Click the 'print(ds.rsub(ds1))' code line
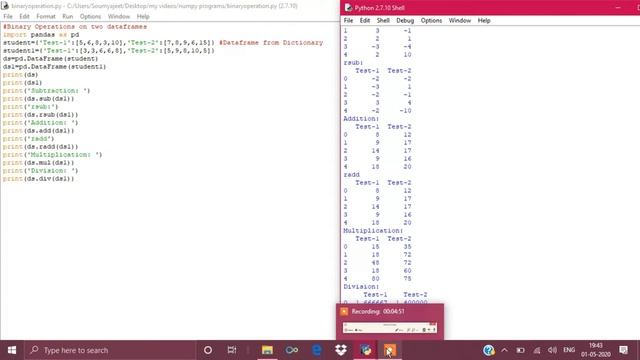Image resolution: width=640 pixels, height=360 pixels. (40, 115)
